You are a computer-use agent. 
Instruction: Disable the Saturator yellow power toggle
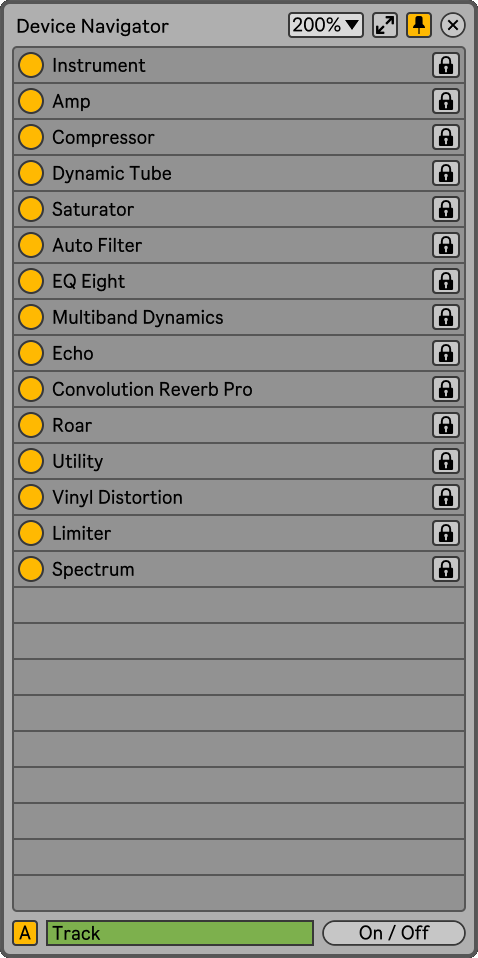[31, 210]
